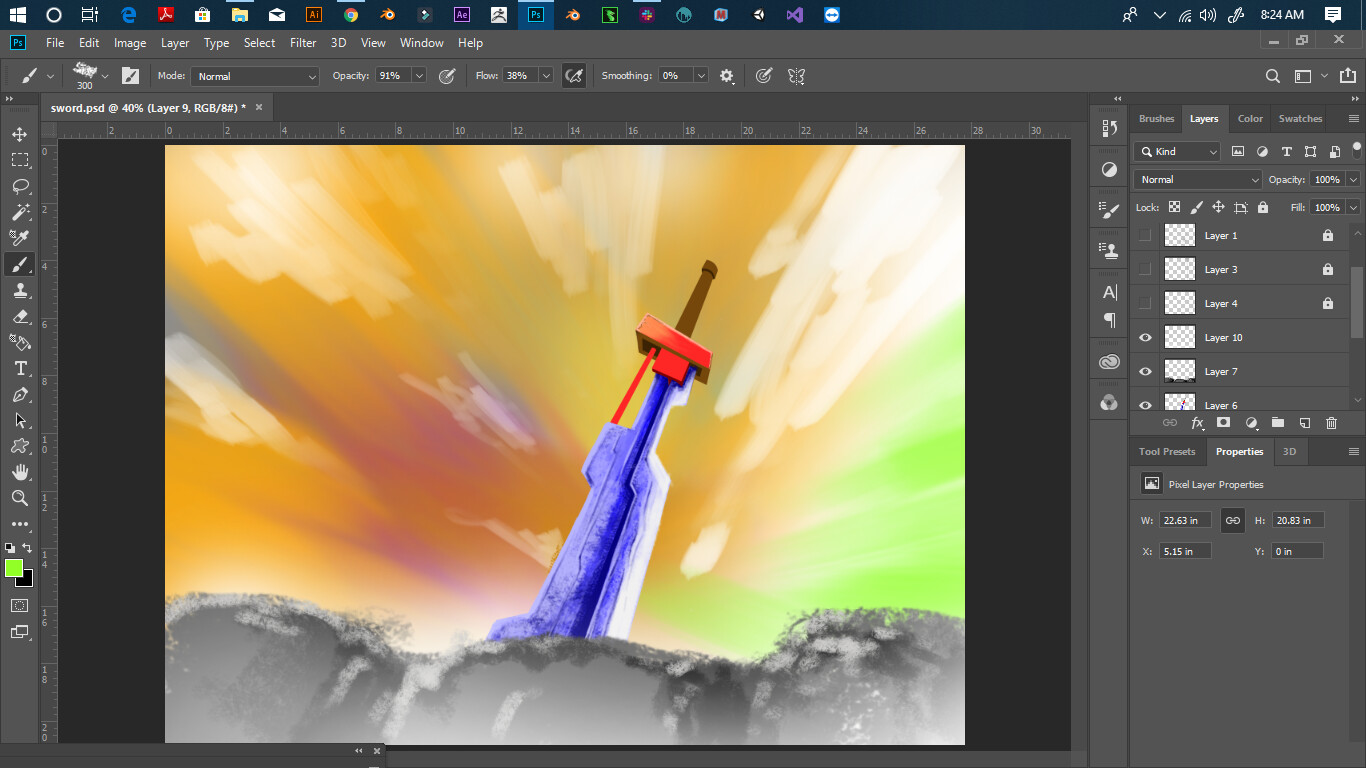Toggle lock all layer attributes
Image resolution: width=1366 pixels, height=768 pixels.
[1263, 207]
